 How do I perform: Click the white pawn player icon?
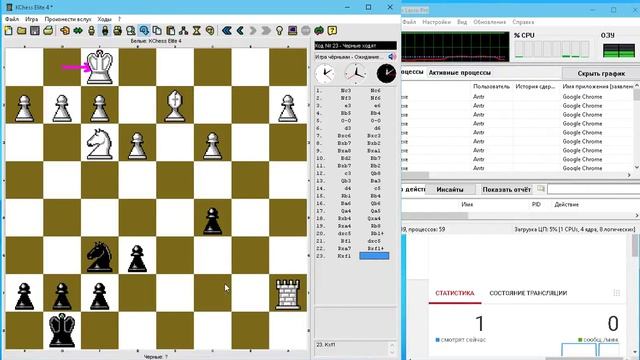(91, 31)
